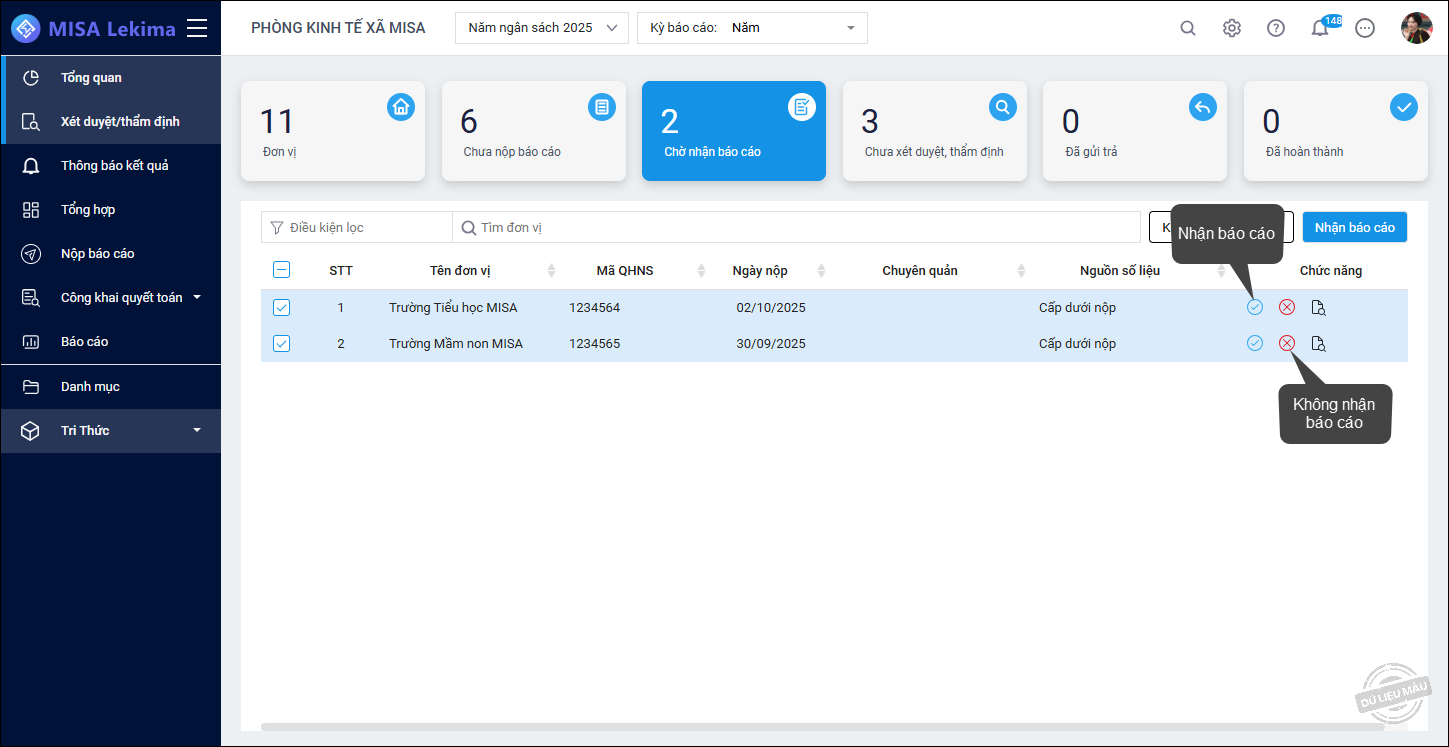Open Thông báo kết quả in sidebar
The image size is (1449, 747).
(114, 165)
